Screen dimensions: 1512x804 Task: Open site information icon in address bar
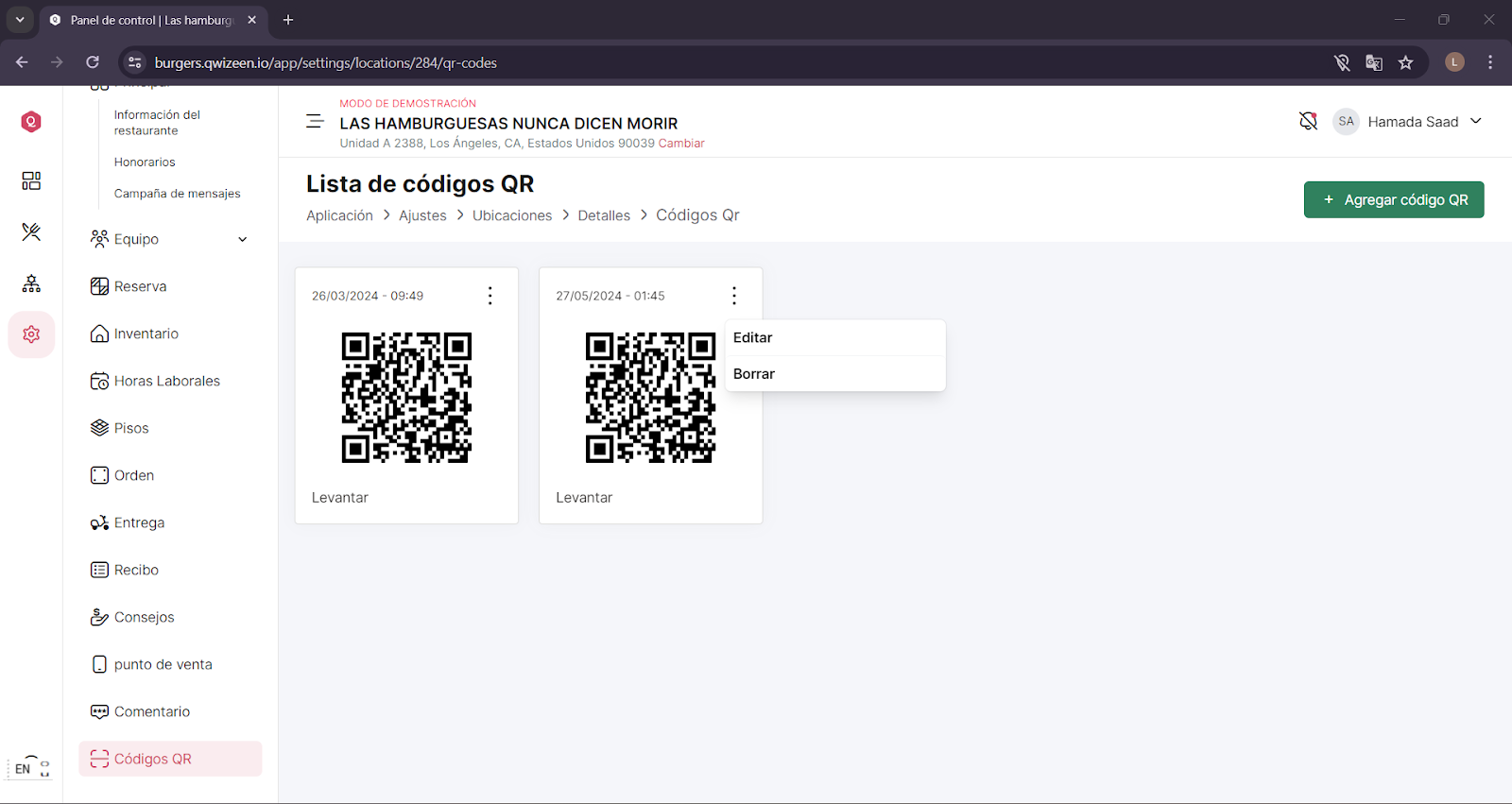click(x=135, y=62)
